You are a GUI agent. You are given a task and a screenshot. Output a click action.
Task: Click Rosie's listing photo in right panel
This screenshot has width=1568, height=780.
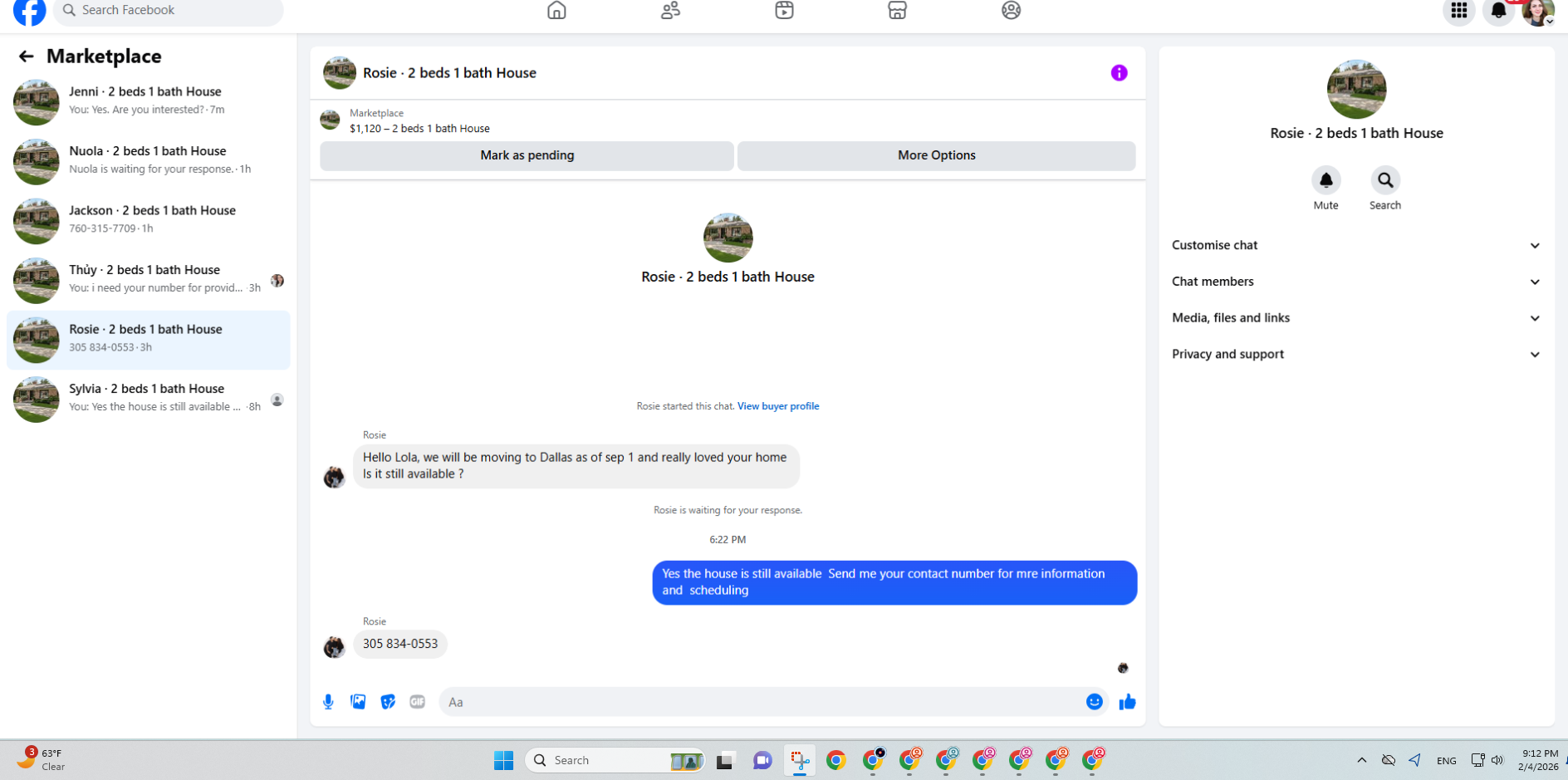tap(1356, 89)
